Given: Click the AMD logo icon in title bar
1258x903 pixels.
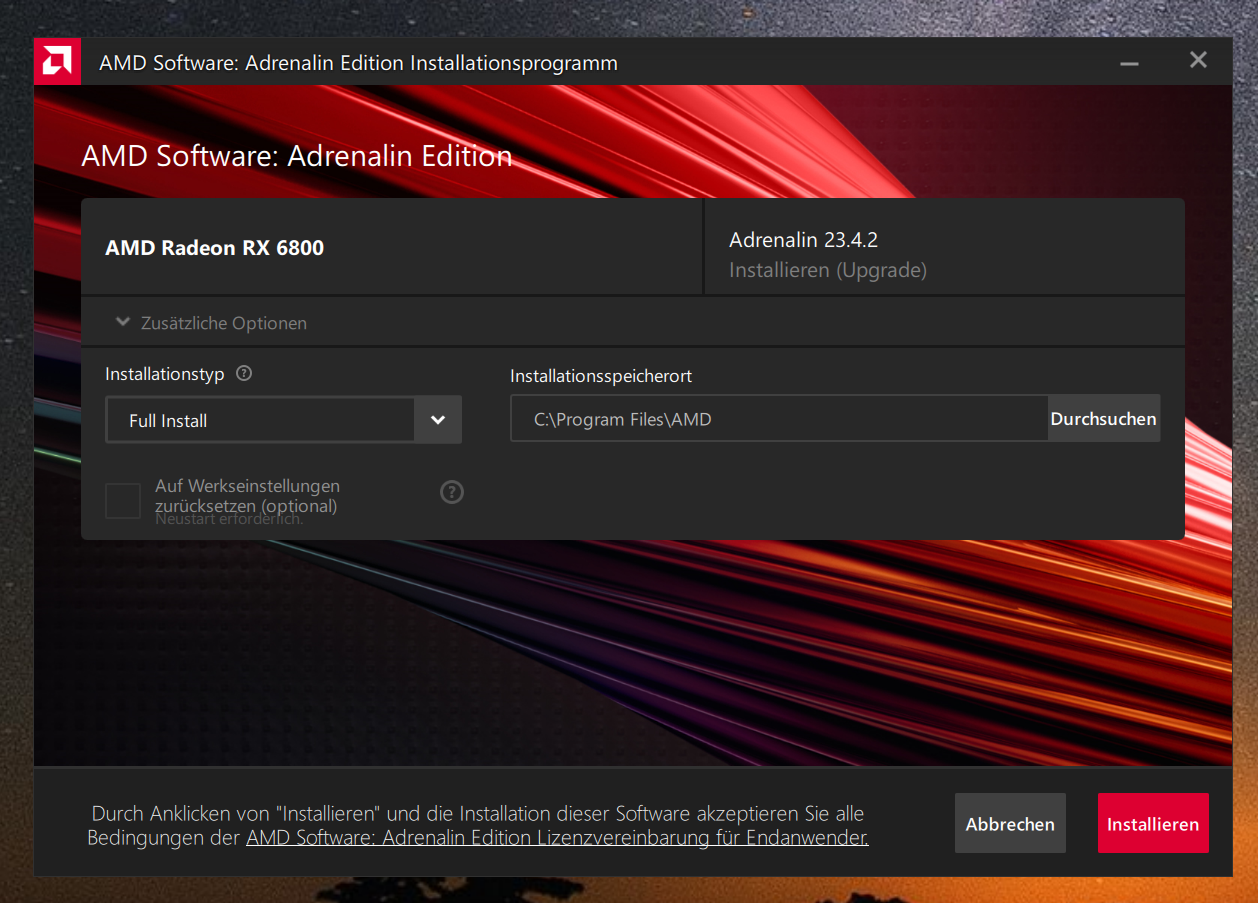Looking at the screenshot, I should click(x=58, y=62).
